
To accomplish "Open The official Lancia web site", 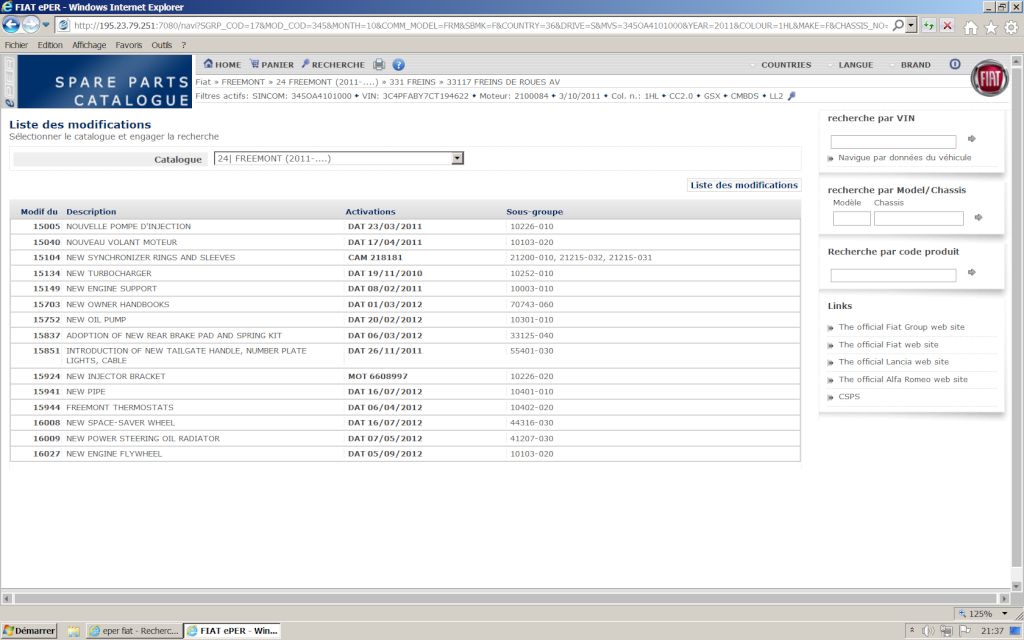I will click(893, 362).
